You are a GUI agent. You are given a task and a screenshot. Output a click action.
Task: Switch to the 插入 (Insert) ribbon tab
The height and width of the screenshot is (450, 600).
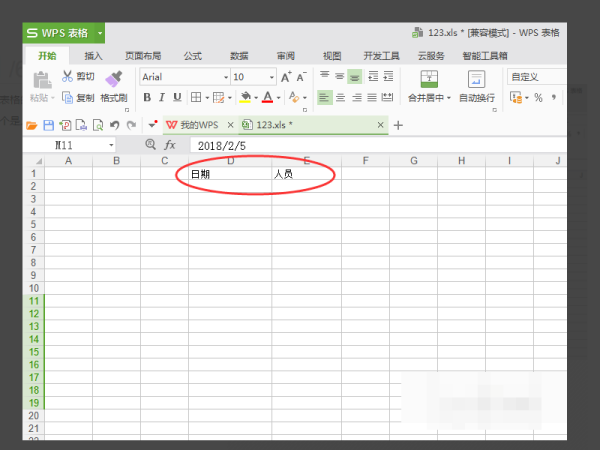click(x=93, y=56)
